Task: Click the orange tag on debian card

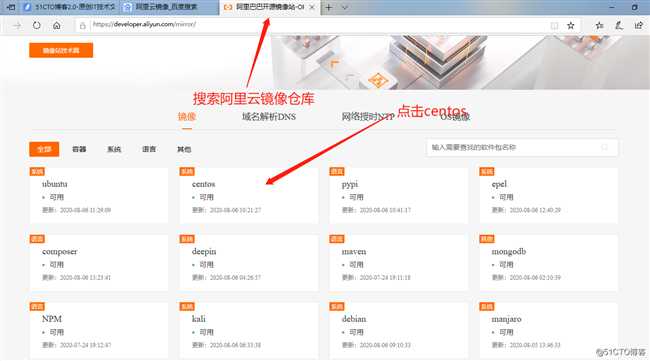Action: click(337, 307)
